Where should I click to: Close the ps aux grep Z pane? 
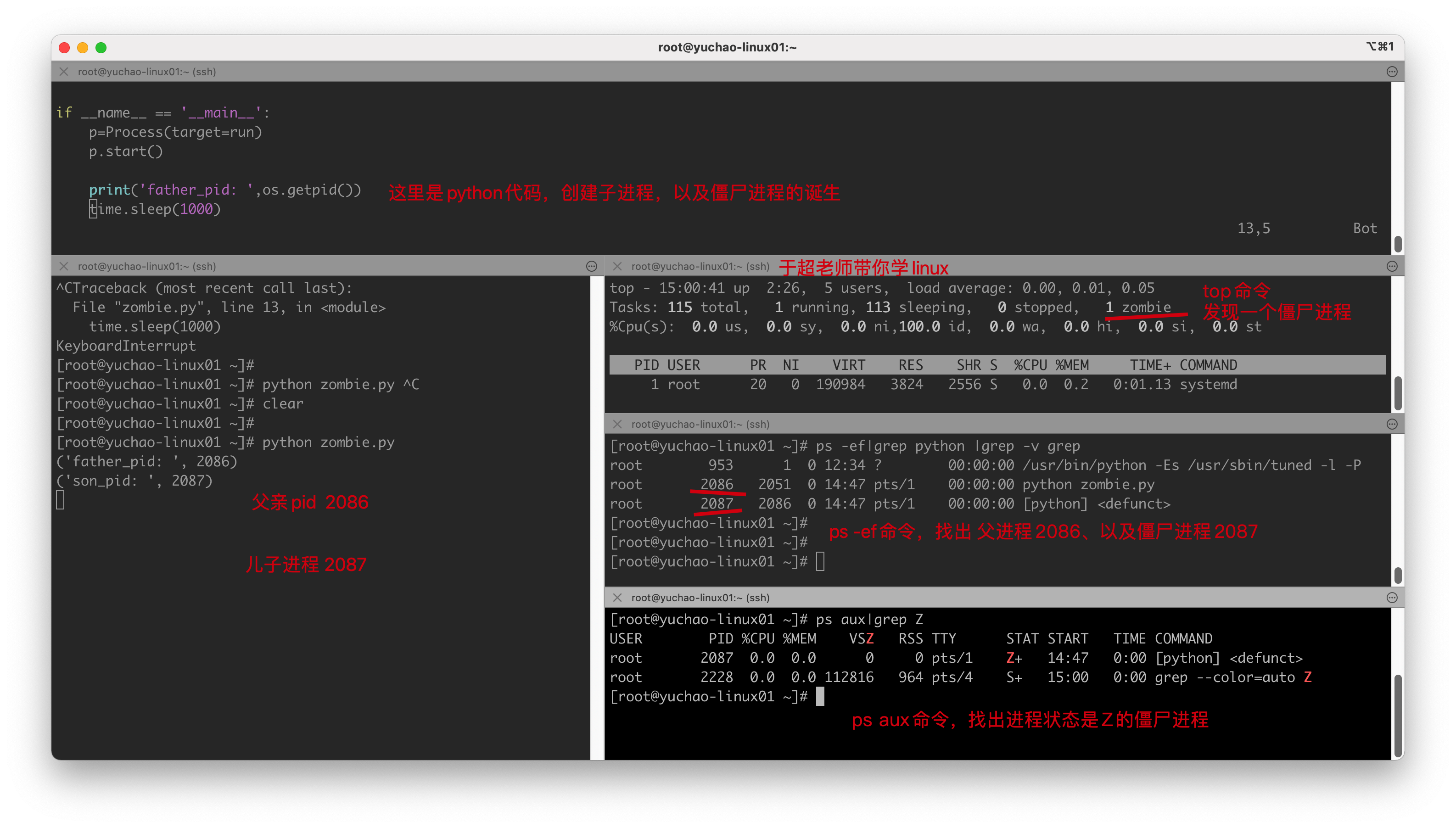click(x=617, y=598)
